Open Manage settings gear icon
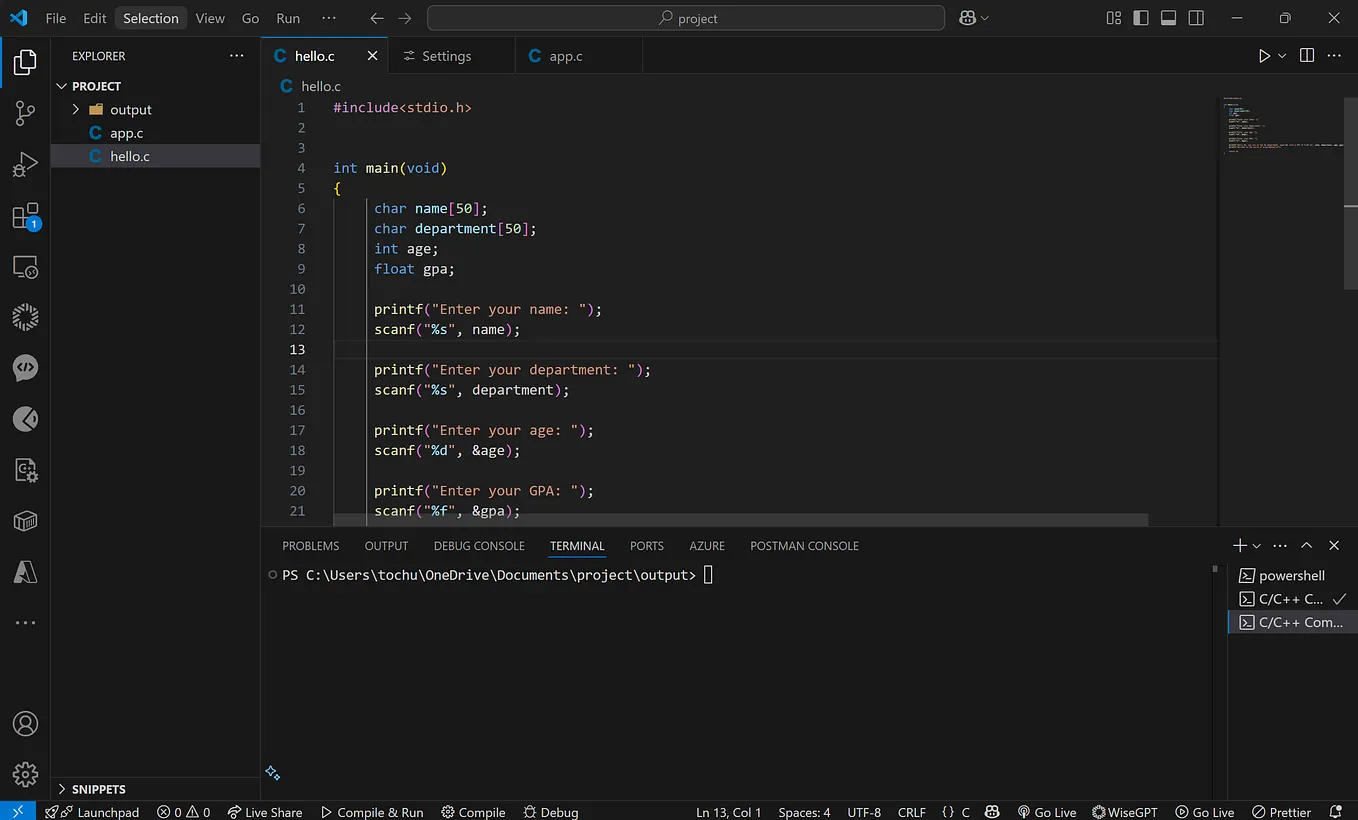The image size is (1358, 820). click(x=25, y=774)
